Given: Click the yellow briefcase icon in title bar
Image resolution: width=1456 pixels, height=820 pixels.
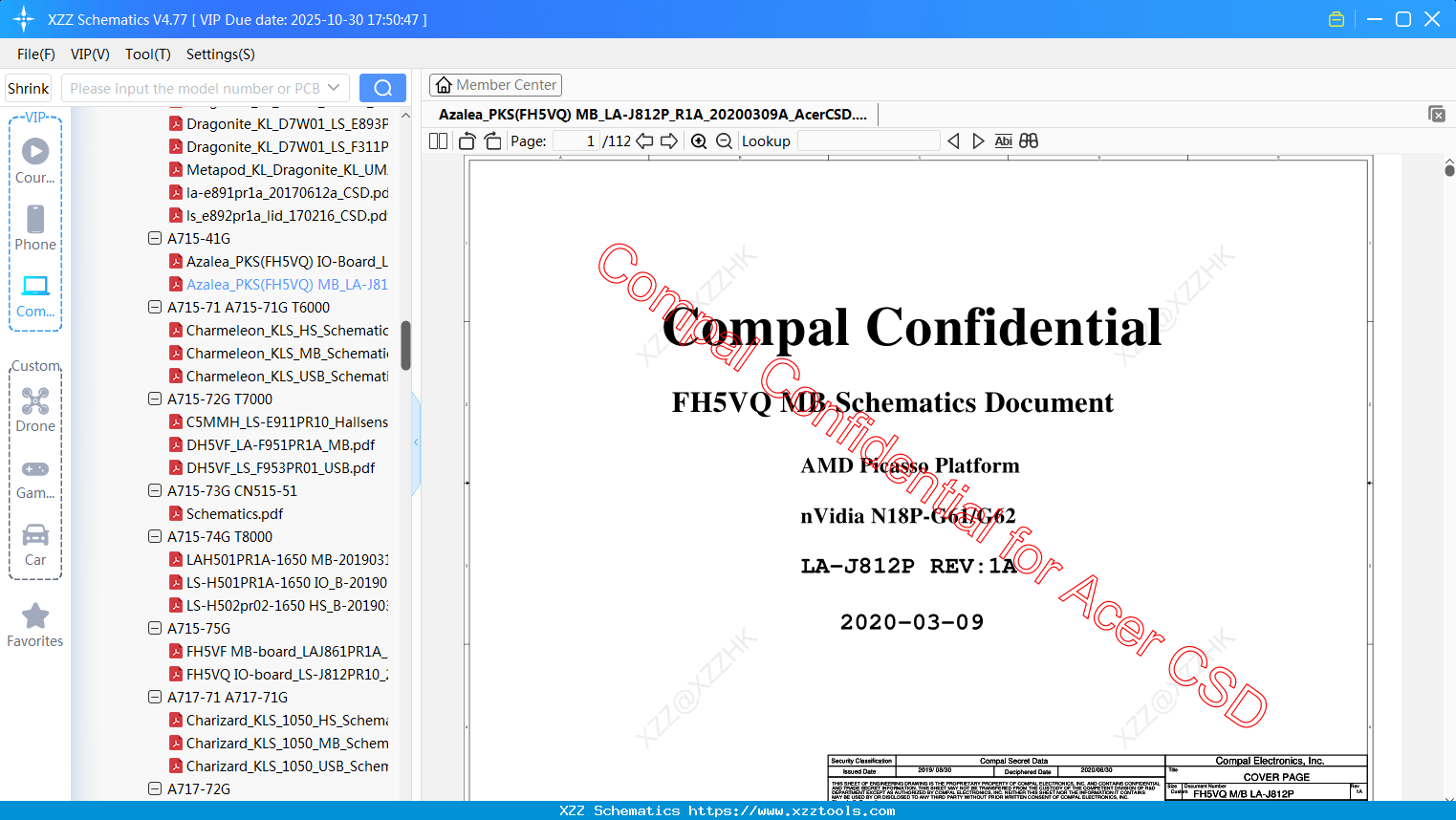Looking at the screenshot, I should [x=1336, y=19].
